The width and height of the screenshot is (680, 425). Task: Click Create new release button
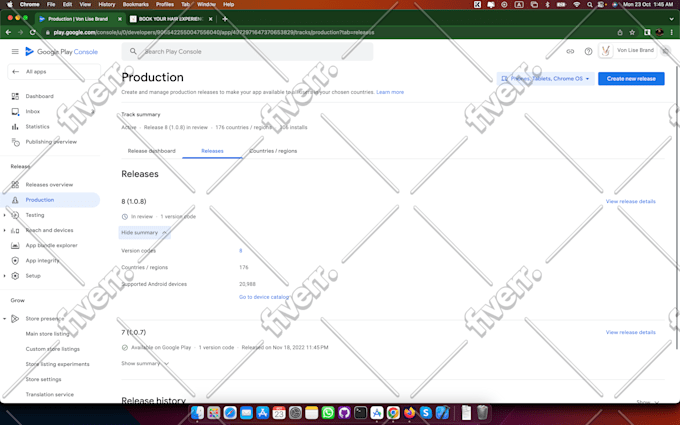631,79
